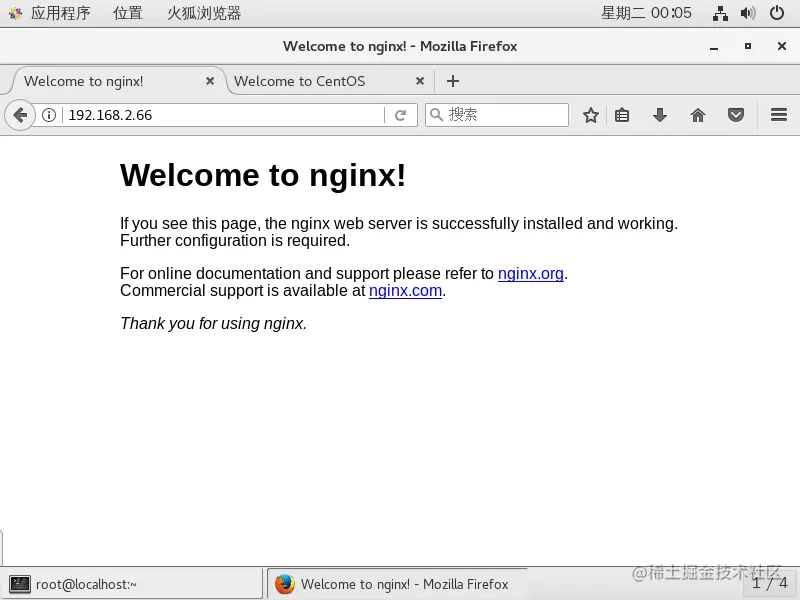Click the address bar showing 192.168.2.66
Viewport: 800px width, 600px height.
pyautogui.click(x=224, y=115)
